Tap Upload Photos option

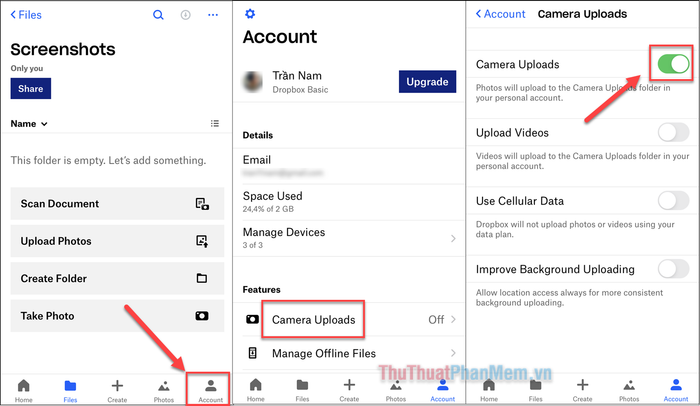[x=117, y=241]
